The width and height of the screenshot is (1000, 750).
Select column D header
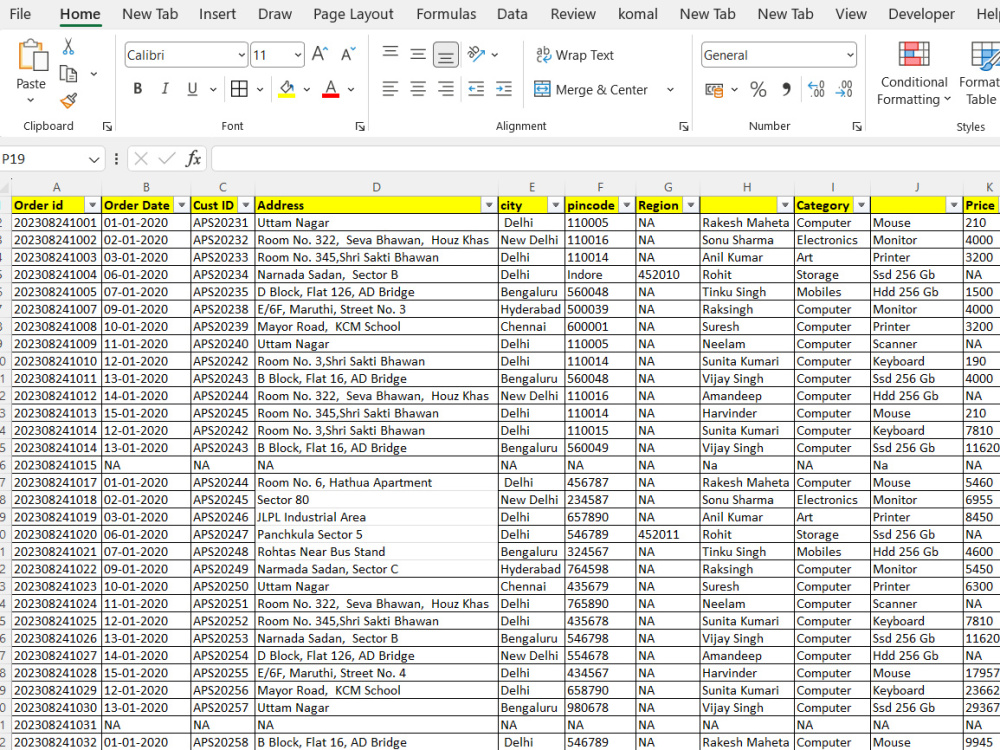(376, 187)
